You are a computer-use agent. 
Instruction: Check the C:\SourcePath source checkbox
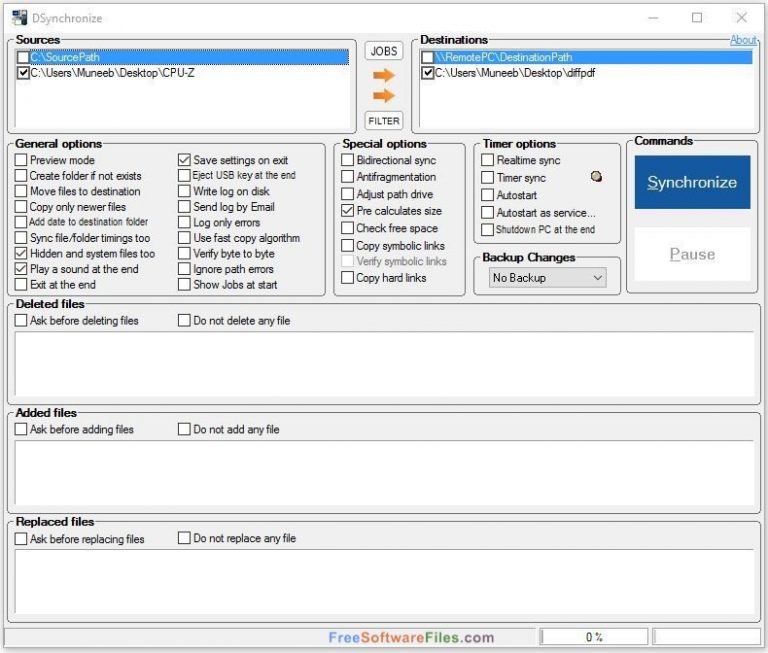23,57
